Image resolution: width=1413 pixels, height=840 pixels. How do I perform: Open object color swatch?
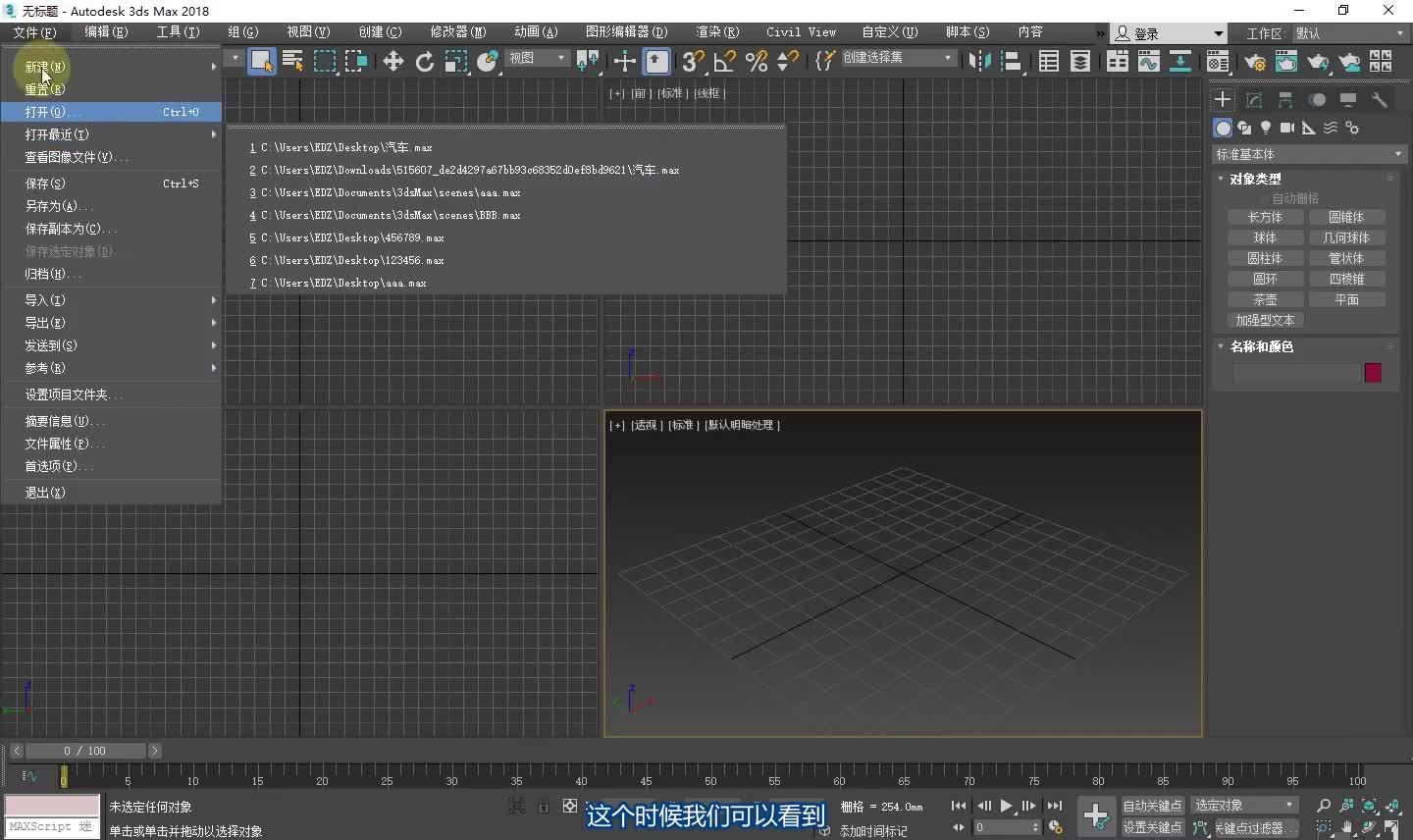[x=1373, y=373]
